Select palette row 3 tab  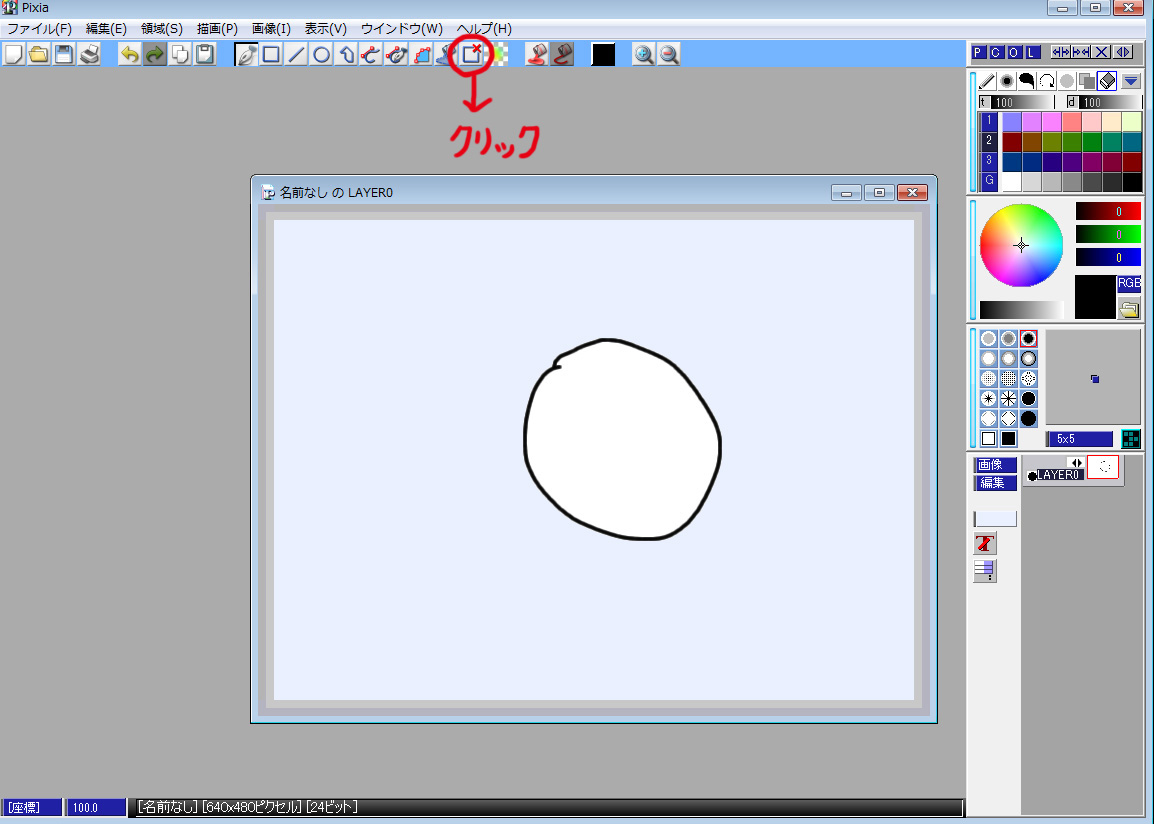click(x=988, y=160)
